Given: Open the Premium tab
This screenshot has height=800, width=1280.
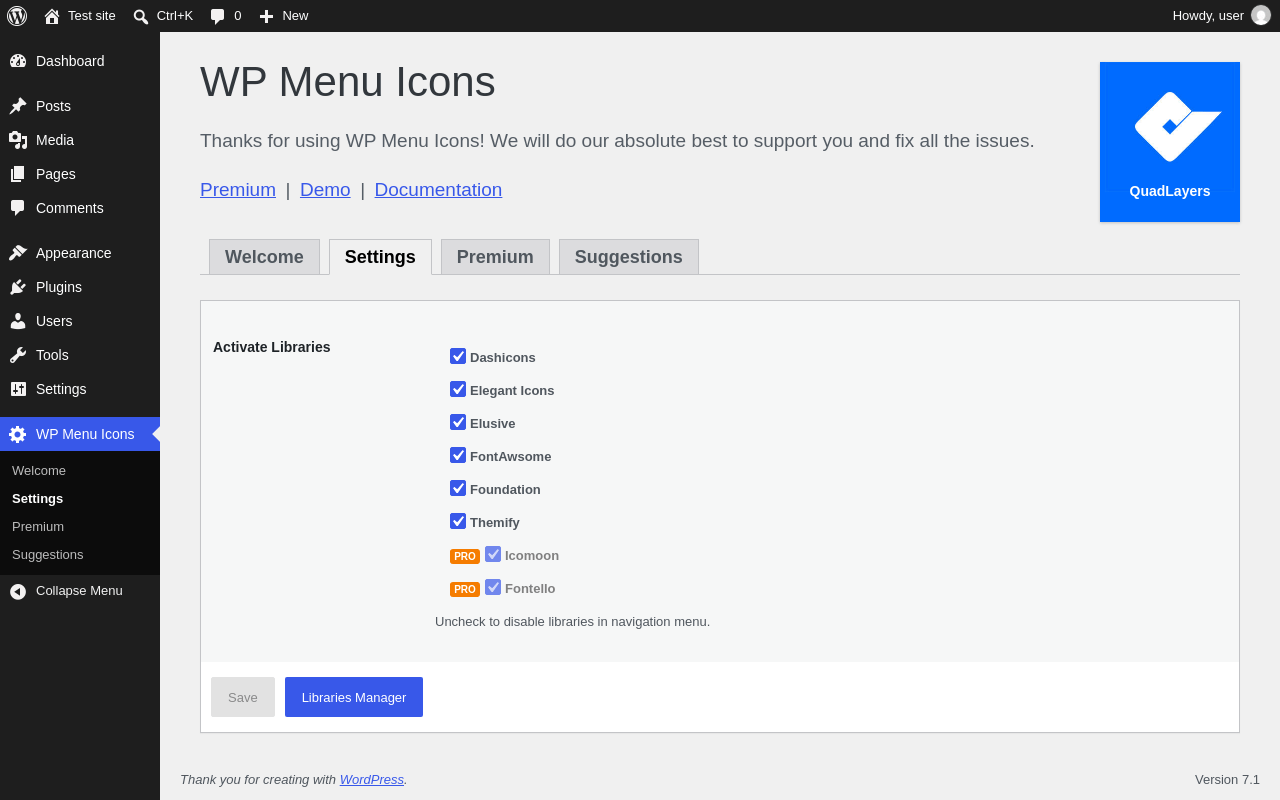Looking at the screenshot, I should tap(495, 257).
